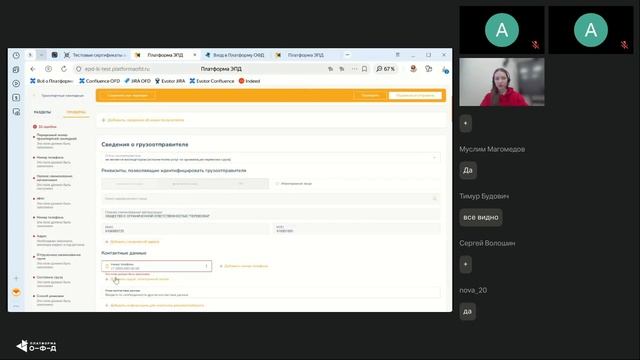Viewport: 640px width, 360px height.
Task: Select the presenter webcam thumbnail
Action: coord(502,82)
